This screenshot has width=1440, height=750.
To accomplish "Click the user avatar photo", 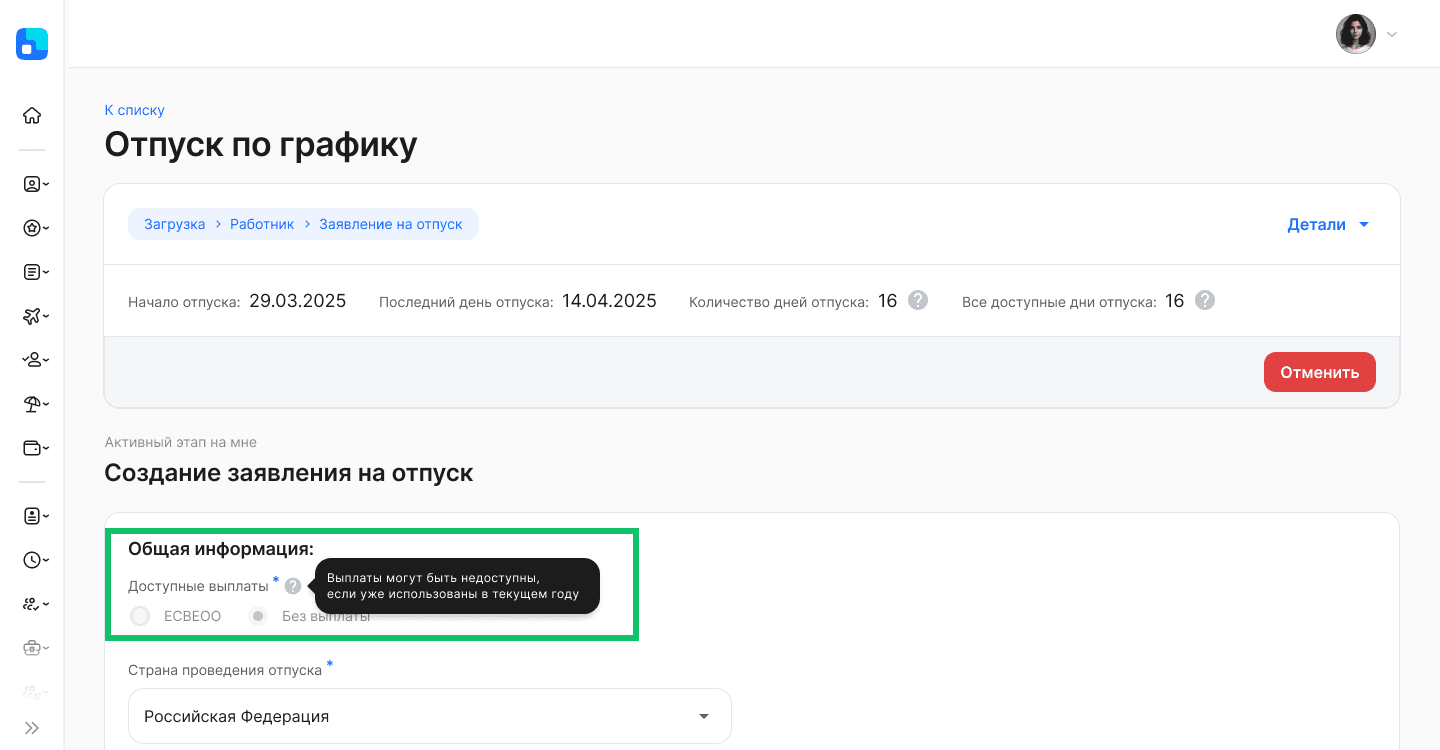I will coord(1356,34).
